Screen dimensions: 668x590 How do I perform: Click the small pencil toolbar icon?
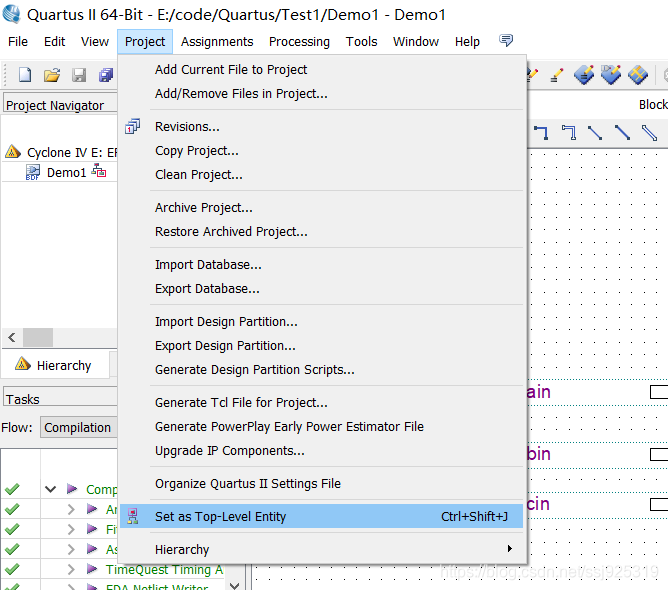click(x=556, y=75)
